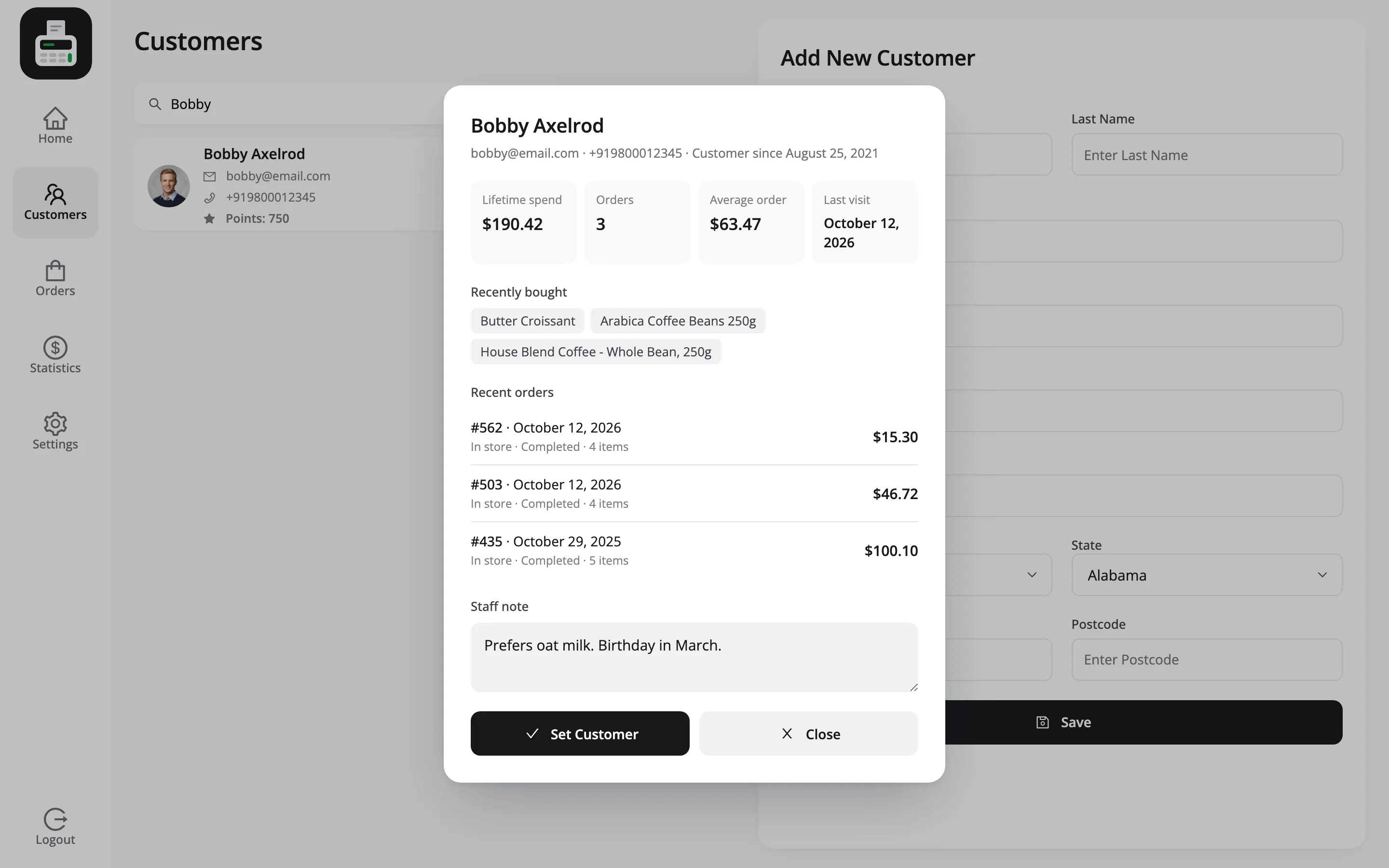This screenshot has height=868, width=1389.
Task: Click the Lifetime spend $190.42 card
Action: pyautogui.click(x=523, y=222)
